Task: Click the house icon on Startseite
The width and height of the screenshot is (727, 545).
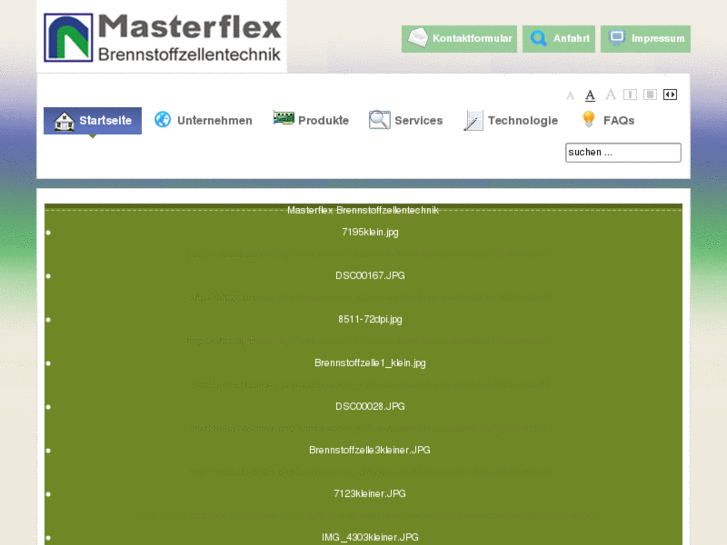Action: coord(64,121)
